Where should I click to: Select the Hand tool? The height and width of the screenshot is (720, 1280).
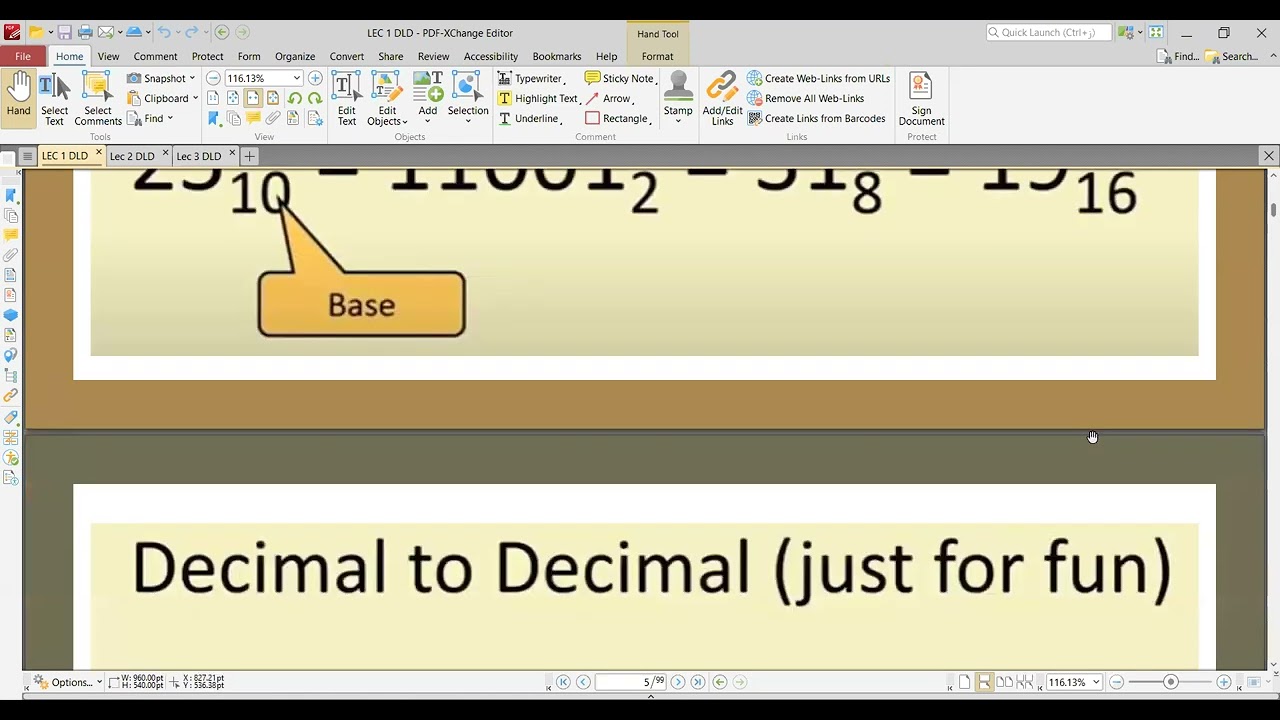(18, 98)
